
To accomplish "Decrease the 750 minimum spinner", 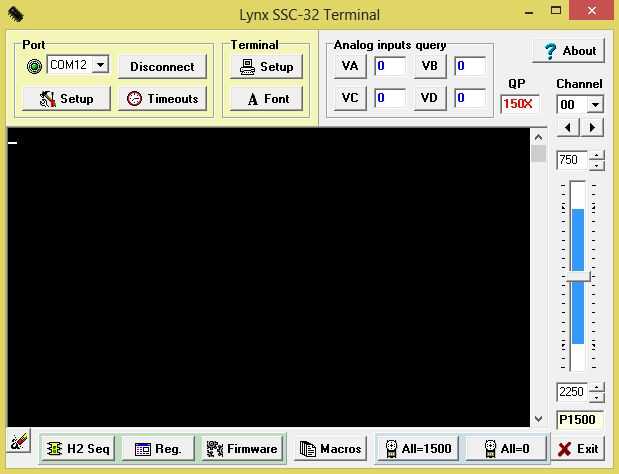I will click(597, 165).
